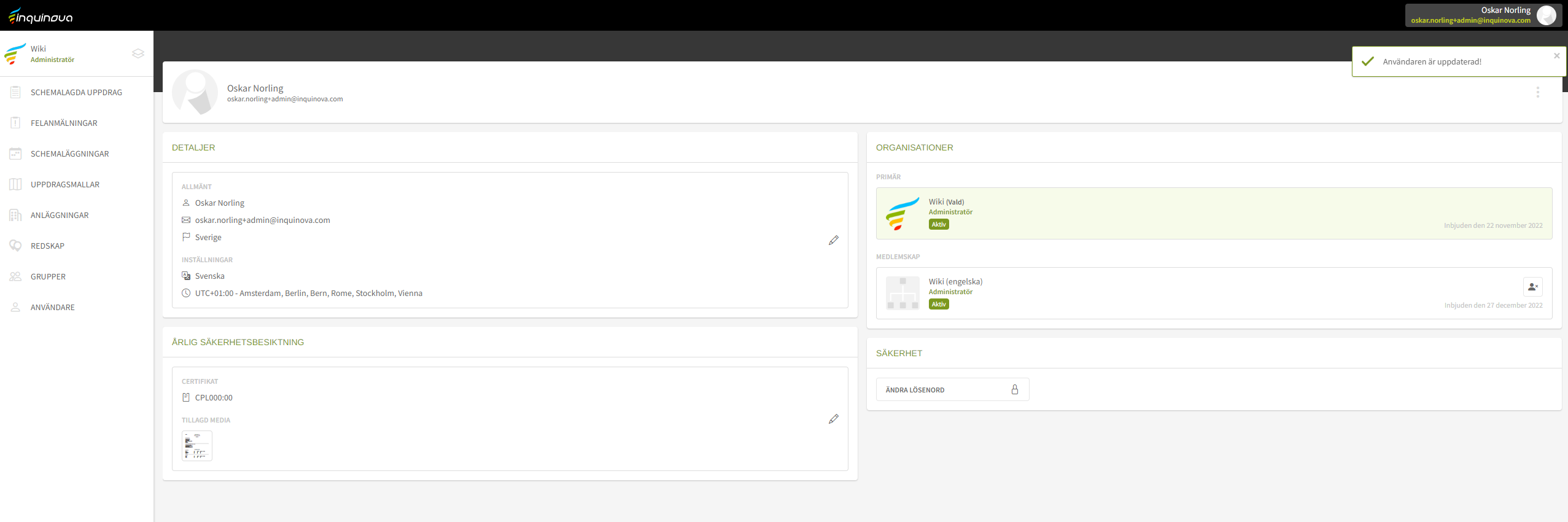Edit the Årlig säkerhetsbesiktning certificate section

tap(833, 419)
